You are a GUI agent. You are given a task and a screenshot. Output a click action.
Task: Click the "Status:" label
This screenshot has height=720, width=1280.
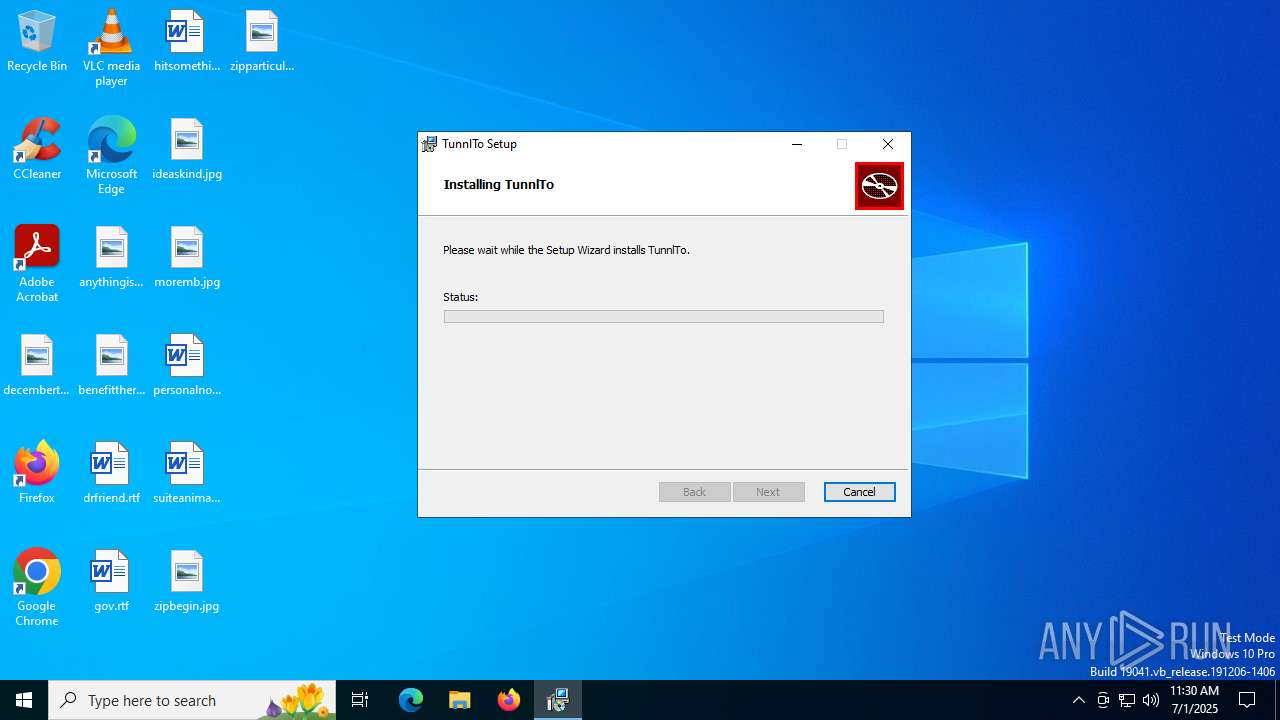tap(460, 297)
